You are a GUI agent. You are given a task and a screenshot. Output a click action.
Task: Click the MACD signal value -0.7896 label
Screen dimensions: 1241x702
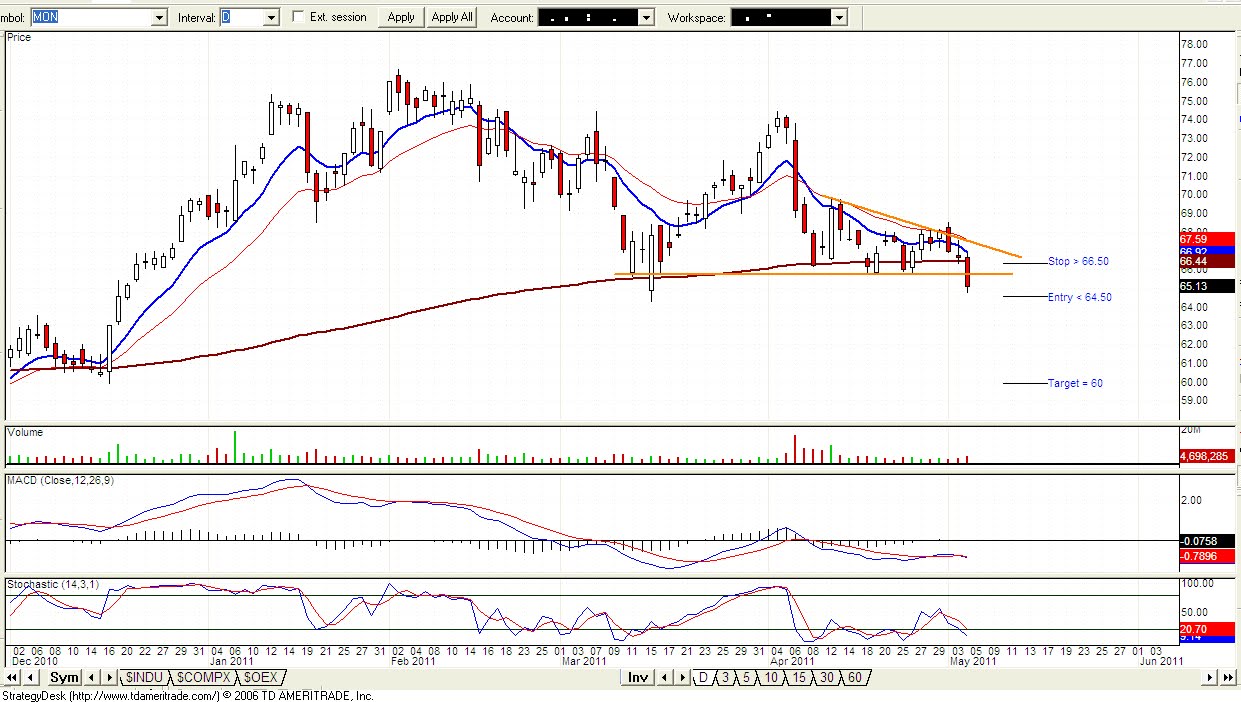tap(1208, 557)
